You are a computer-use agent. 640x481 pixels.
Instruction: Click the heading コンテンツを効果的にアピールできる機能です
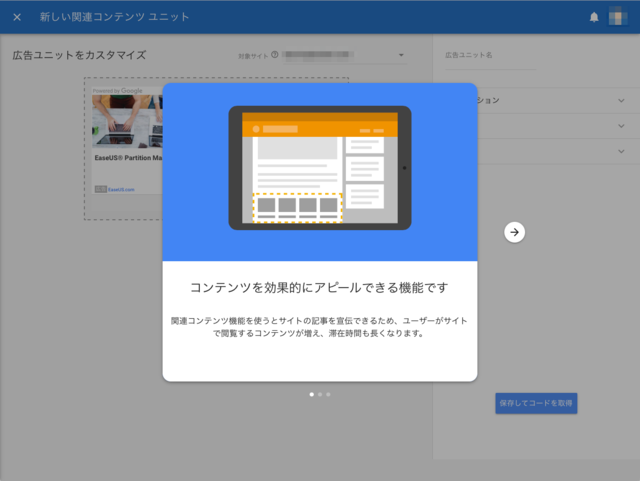tap(319, 287)
